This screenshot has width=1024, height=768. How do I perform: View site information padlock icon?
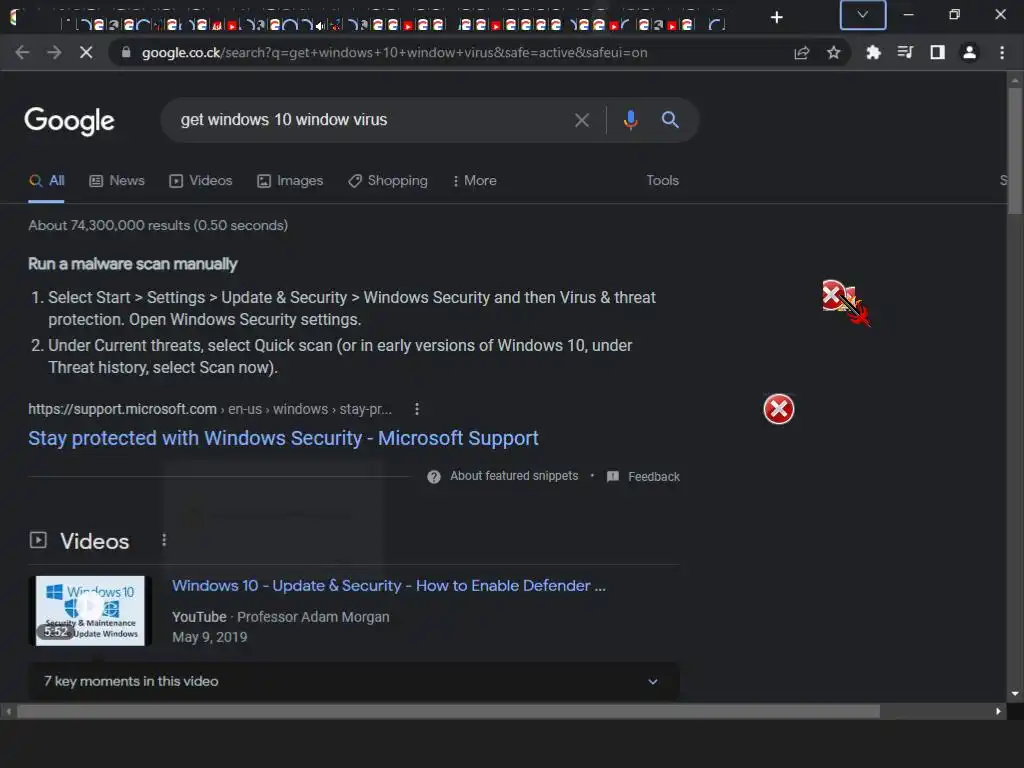click(x=126, y=52)
